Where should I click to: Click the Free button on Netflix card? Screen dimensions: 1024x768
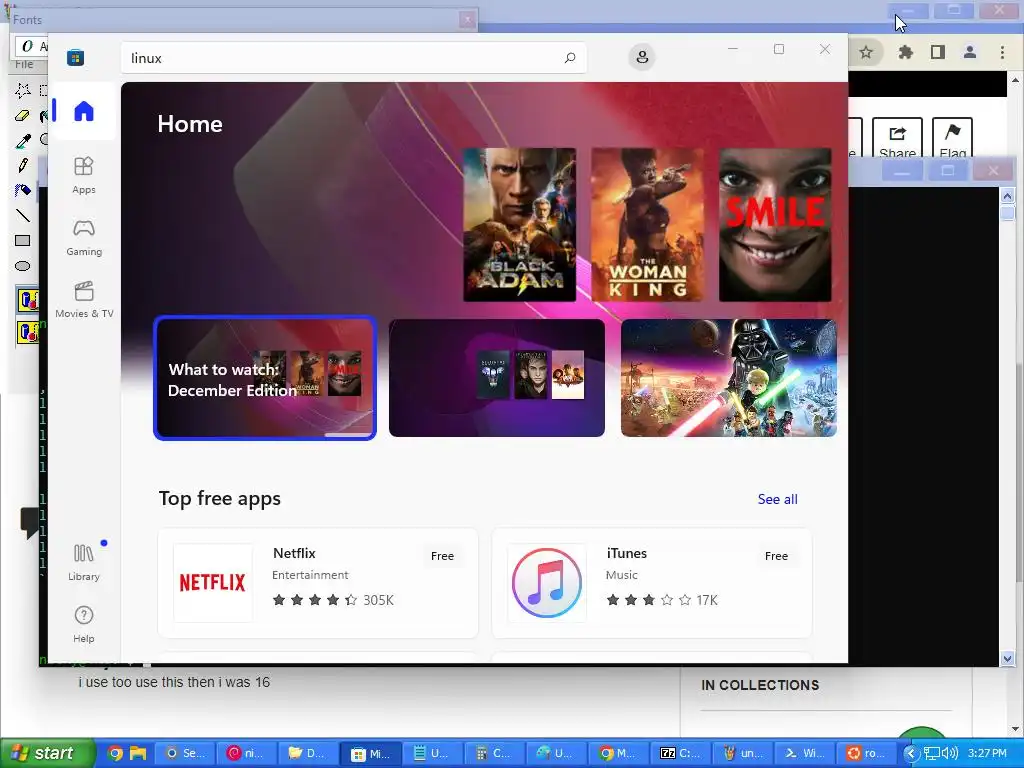pos(442,556)
